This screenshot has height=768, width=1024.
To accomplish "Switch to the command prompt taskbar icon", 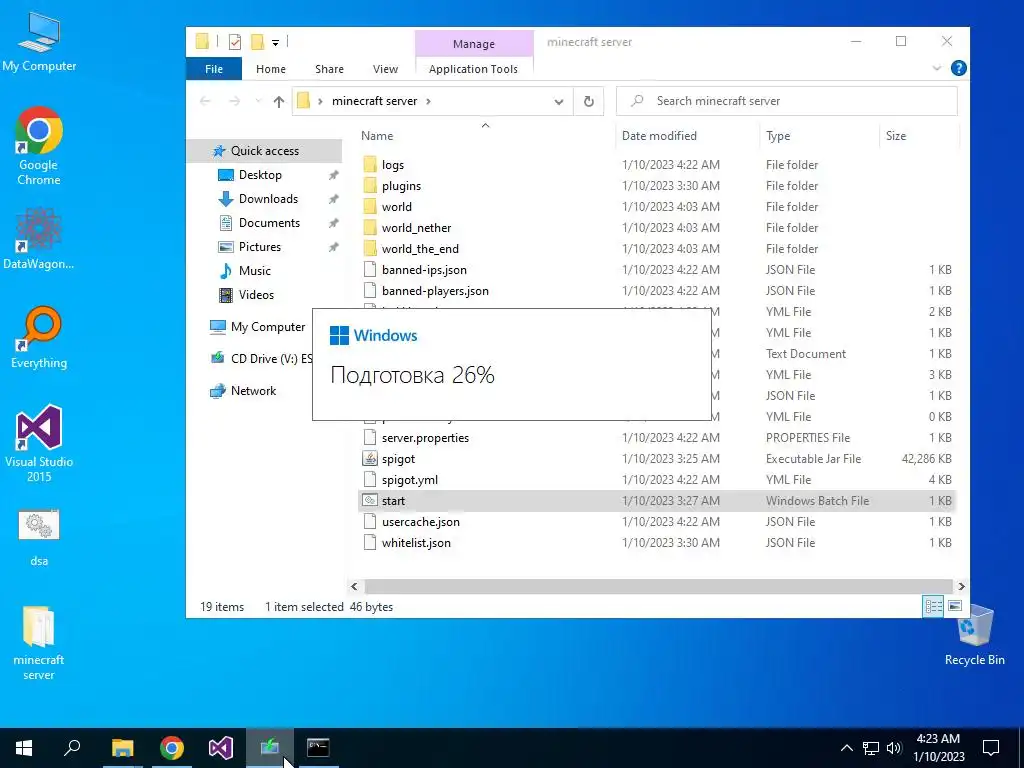I will [x=319, y=748].
